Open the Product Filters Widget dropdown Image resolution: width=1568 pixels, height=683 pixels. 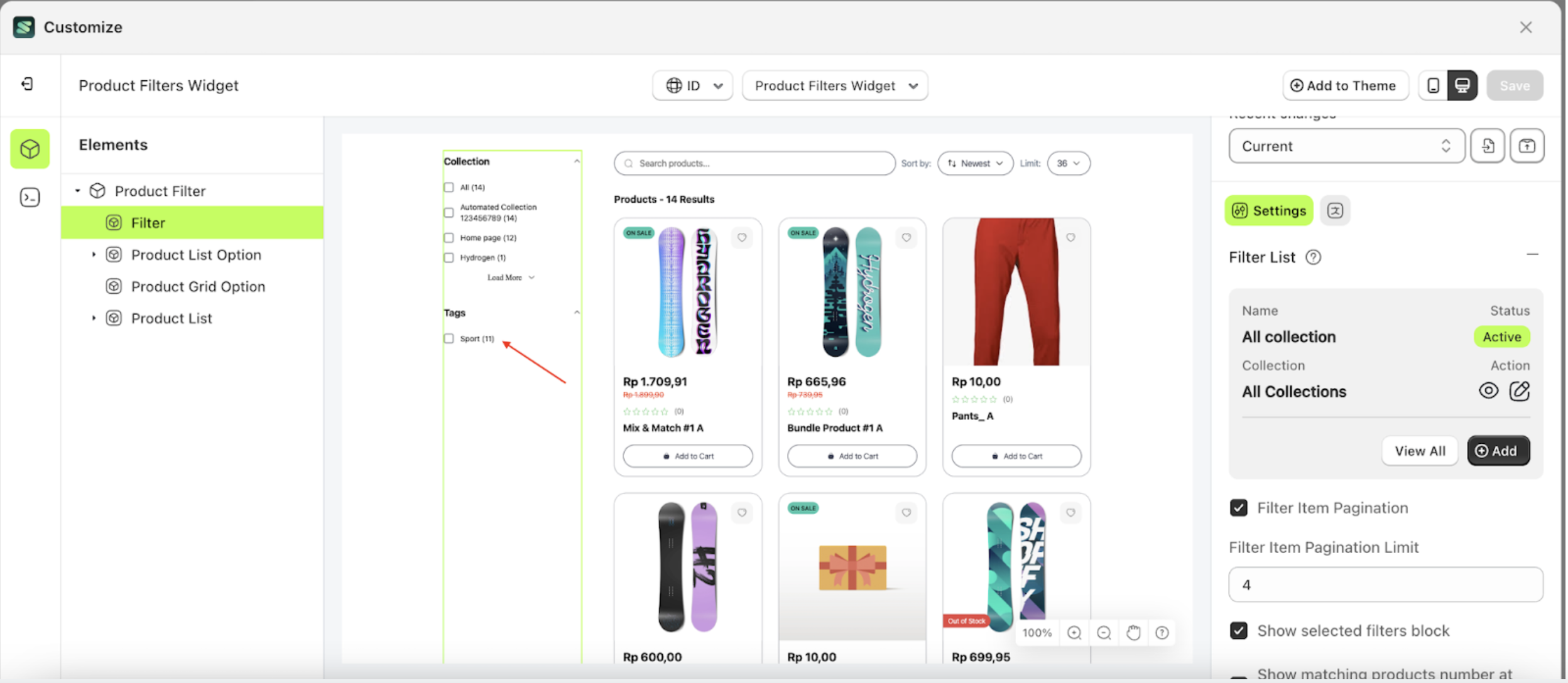[x=835, y=85]
